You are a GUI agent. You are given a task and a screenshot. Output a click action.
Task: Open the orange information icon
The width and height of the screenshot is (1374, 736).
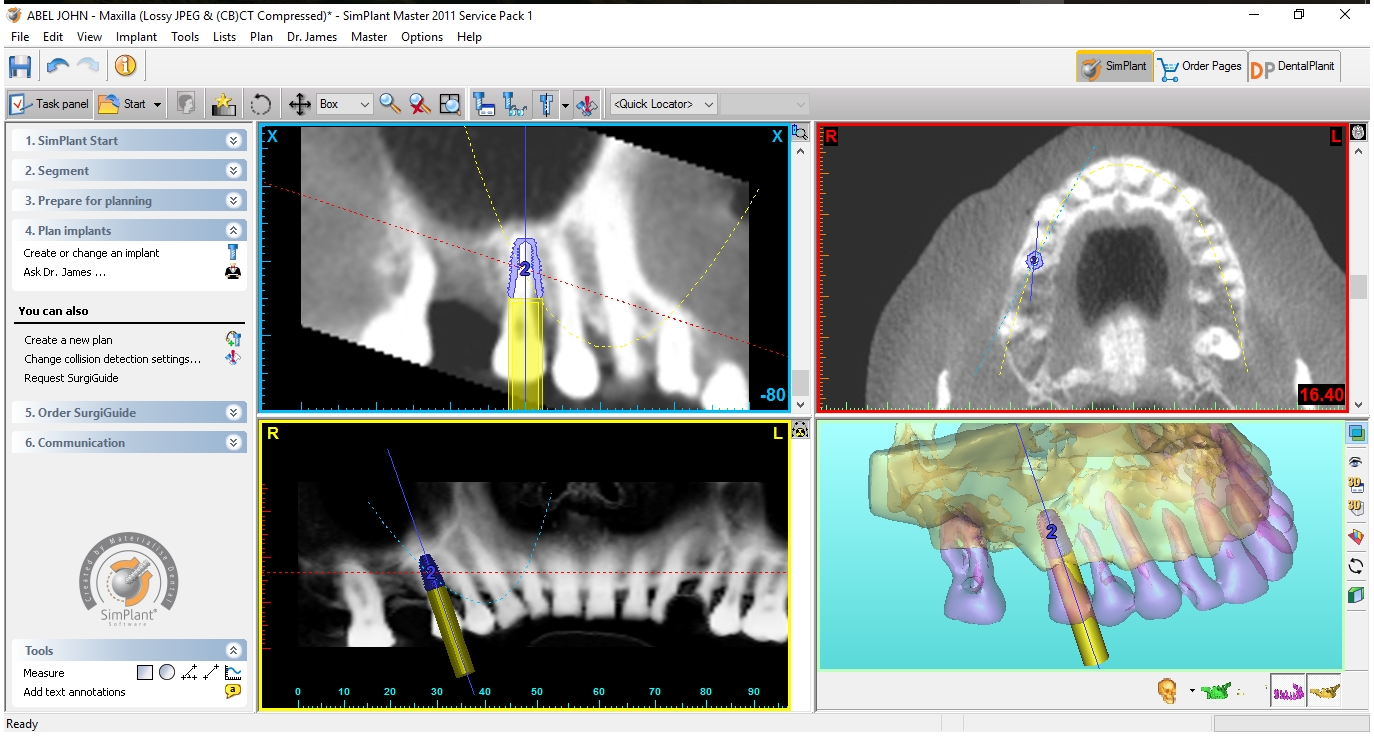click(125, 66)
